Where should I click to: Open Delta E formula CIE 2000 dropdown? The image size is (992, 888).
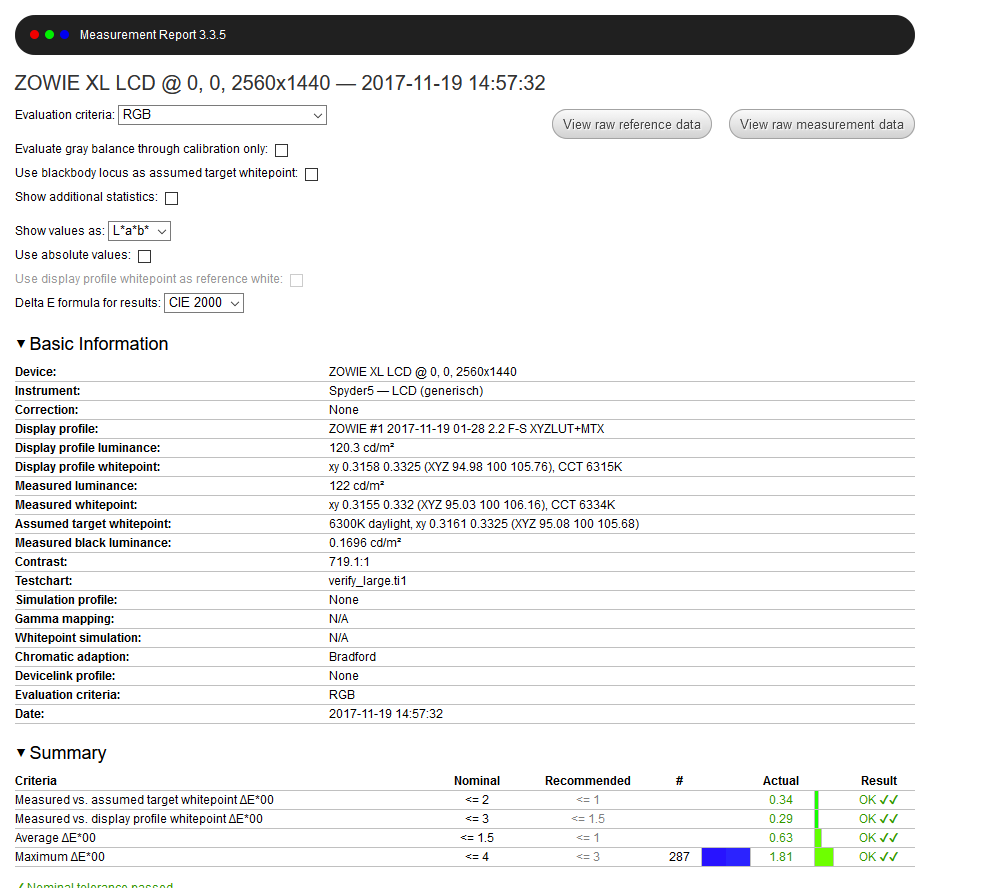tap(204, 303)
